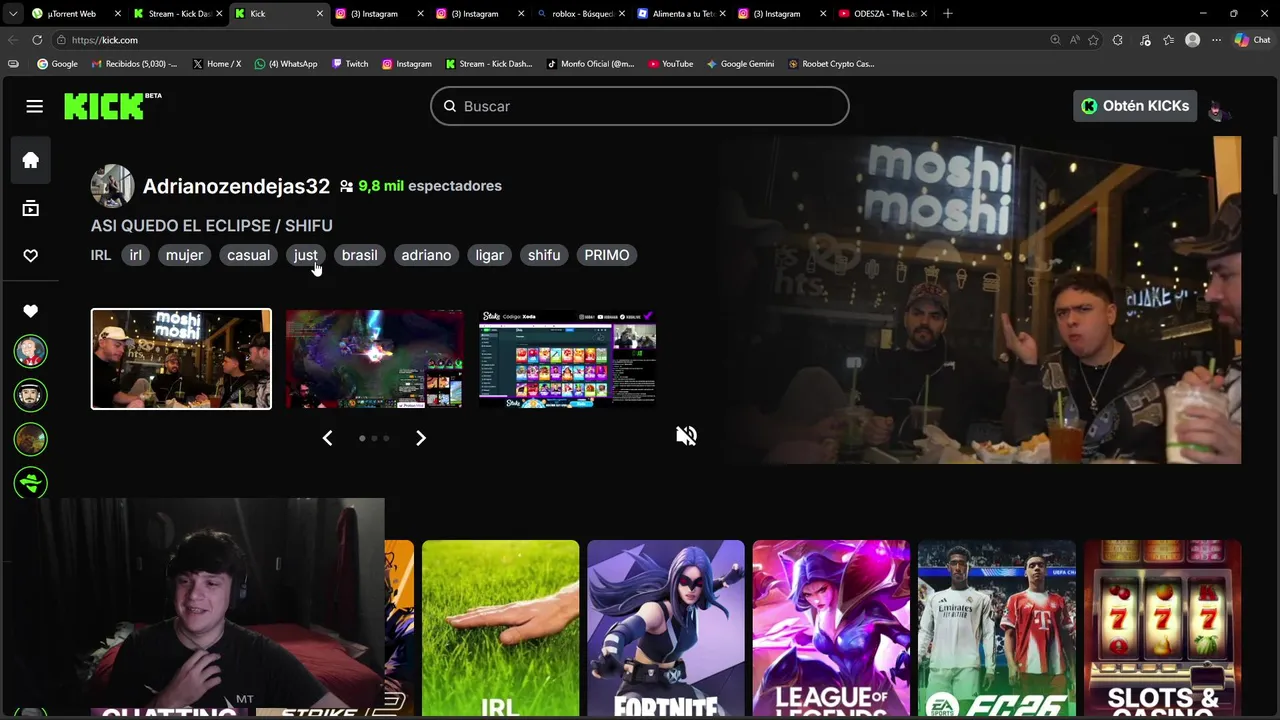
Task: Show next featured stream with right arrow
Action: [421, 438]
